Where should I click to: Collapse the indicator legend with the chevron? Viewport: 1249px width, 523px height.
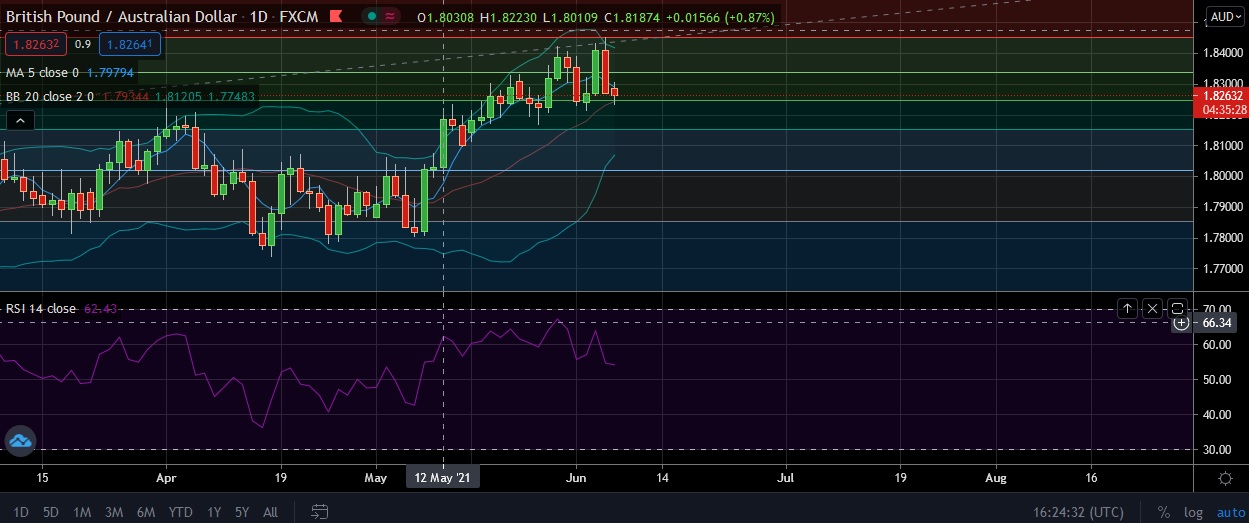[x=20, y=121]
